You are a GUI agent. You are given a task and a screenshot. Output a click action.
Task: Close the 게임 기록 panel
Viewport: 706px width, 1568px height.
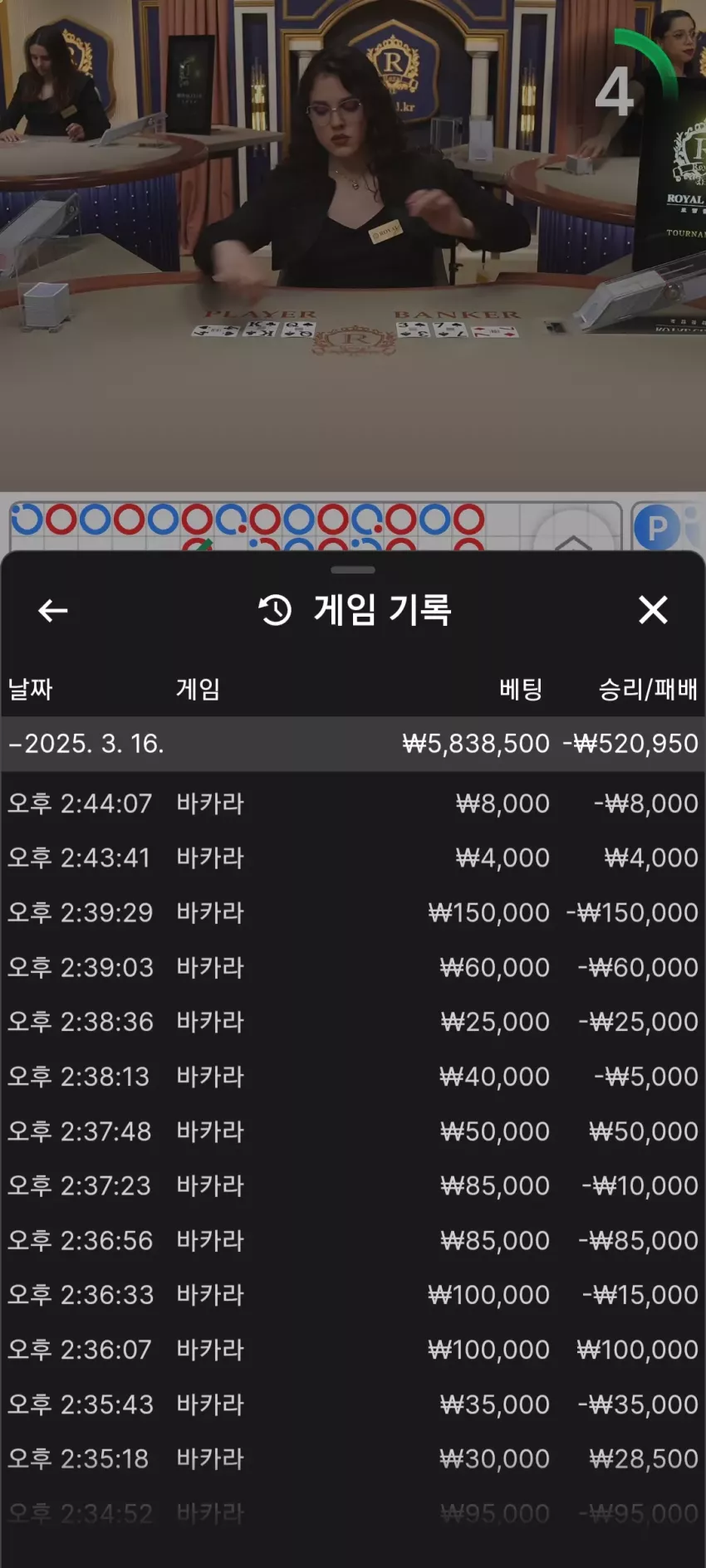(653, 610)
